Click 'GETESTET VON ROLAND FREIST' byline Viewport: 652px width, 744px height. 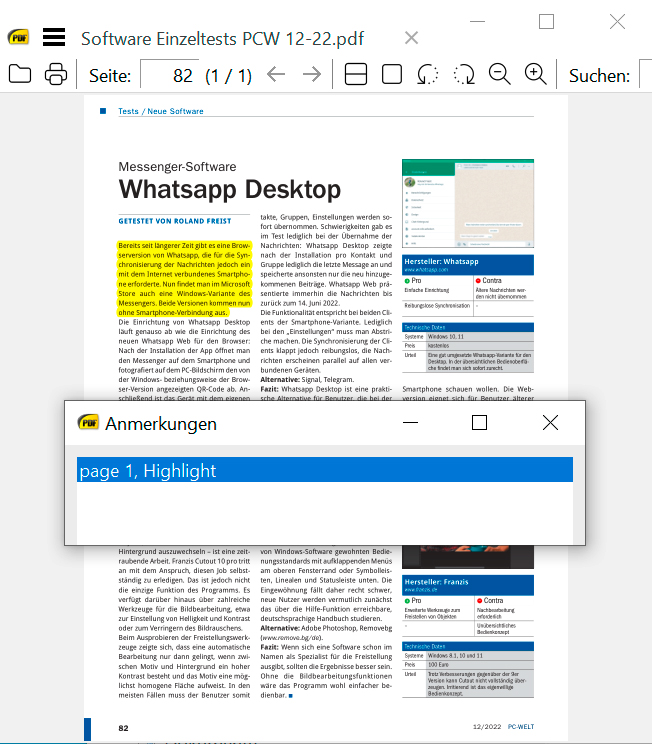pos(175,221)
